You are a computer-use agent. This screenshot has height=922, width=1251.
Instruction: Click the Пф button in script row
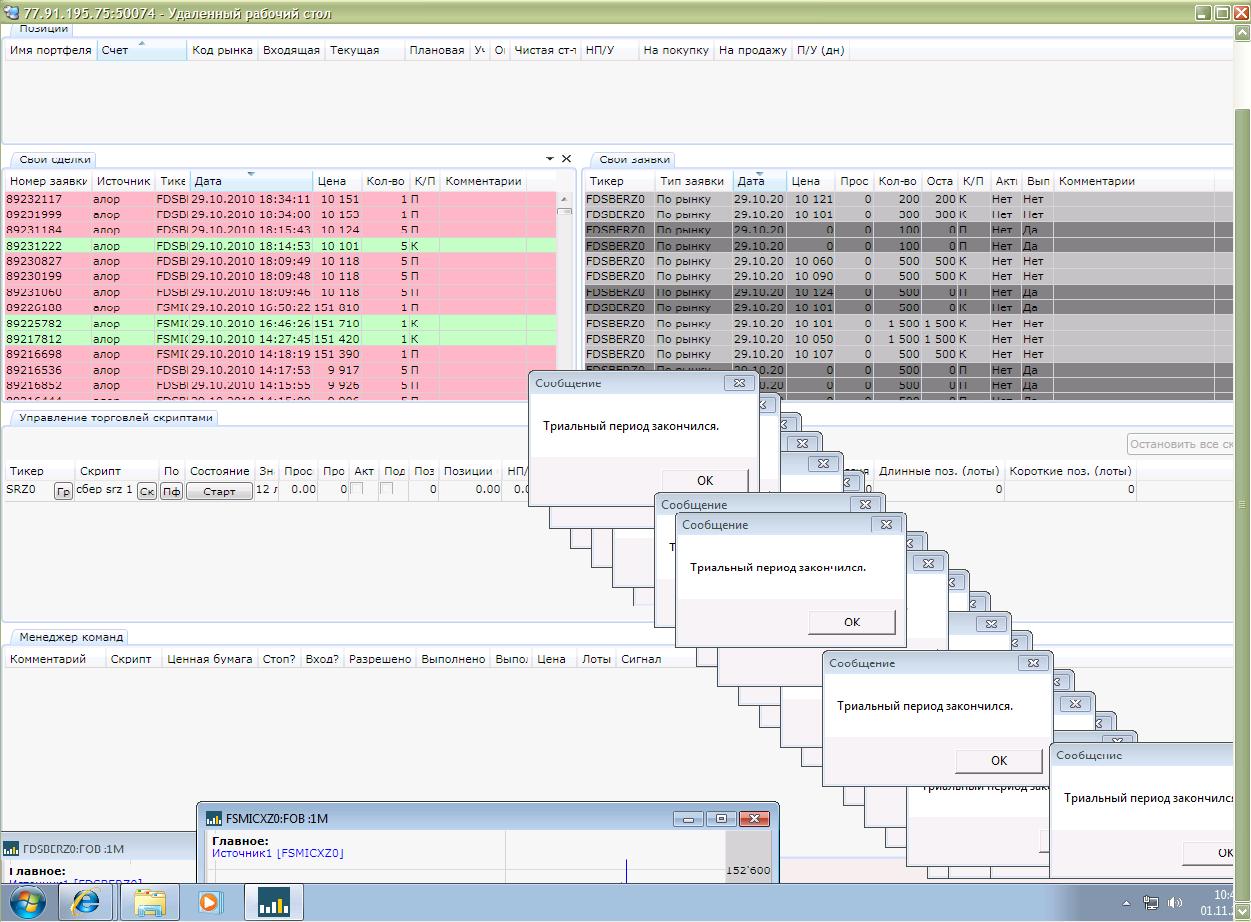[171, 491]
